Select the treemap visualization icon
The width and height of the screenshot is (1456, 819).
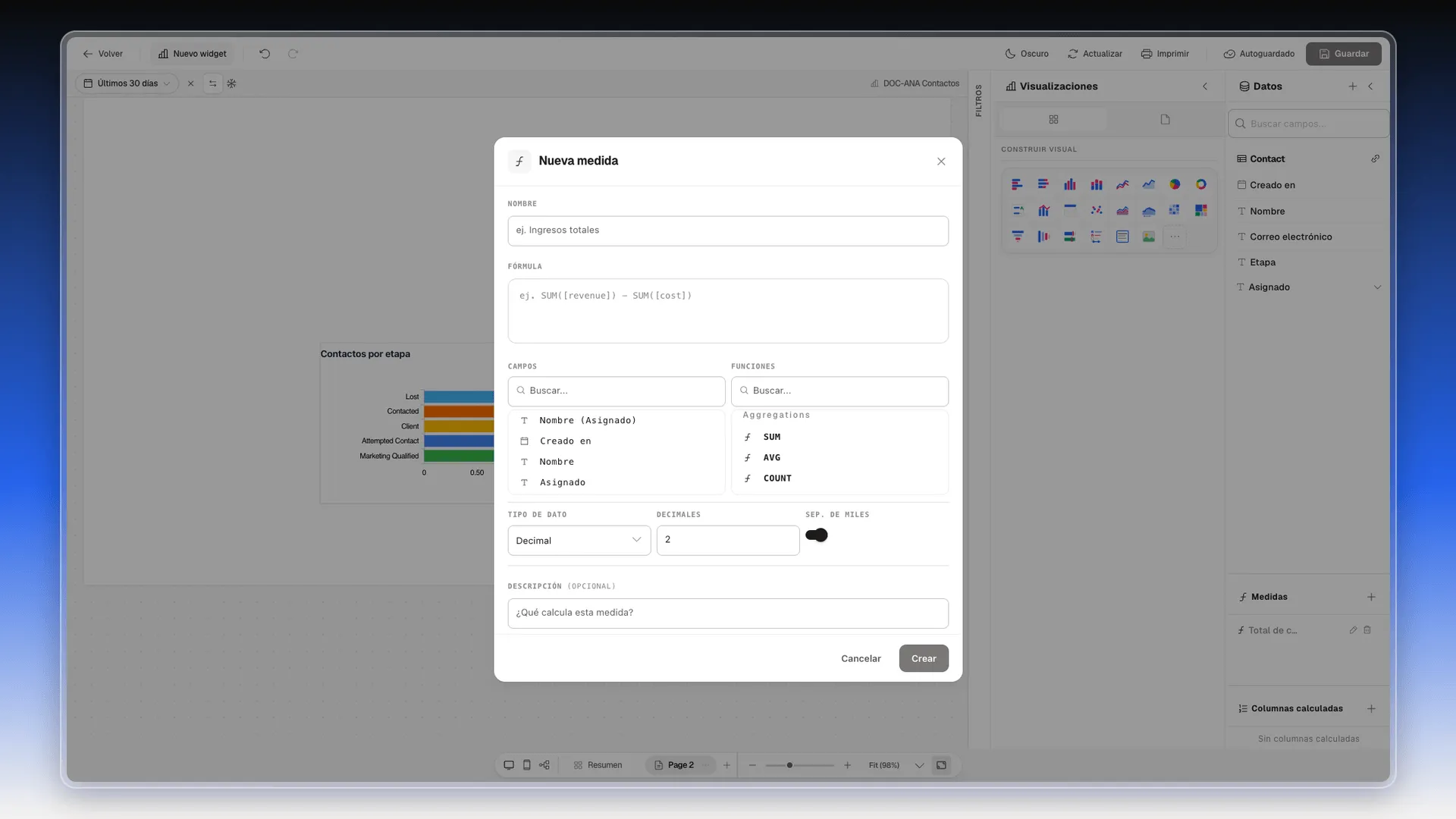1201,210
